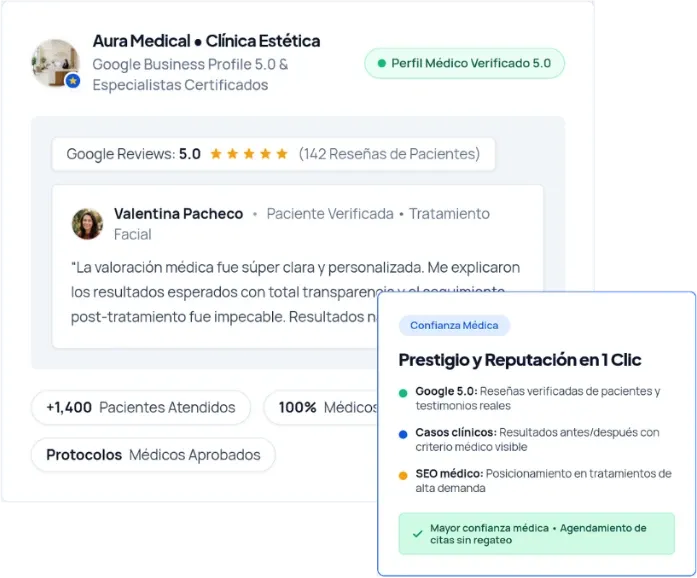Click the Google 5.0 reseñas verificadas item
The width and height of the screenshot is (697, 578).
click(538, 398)
